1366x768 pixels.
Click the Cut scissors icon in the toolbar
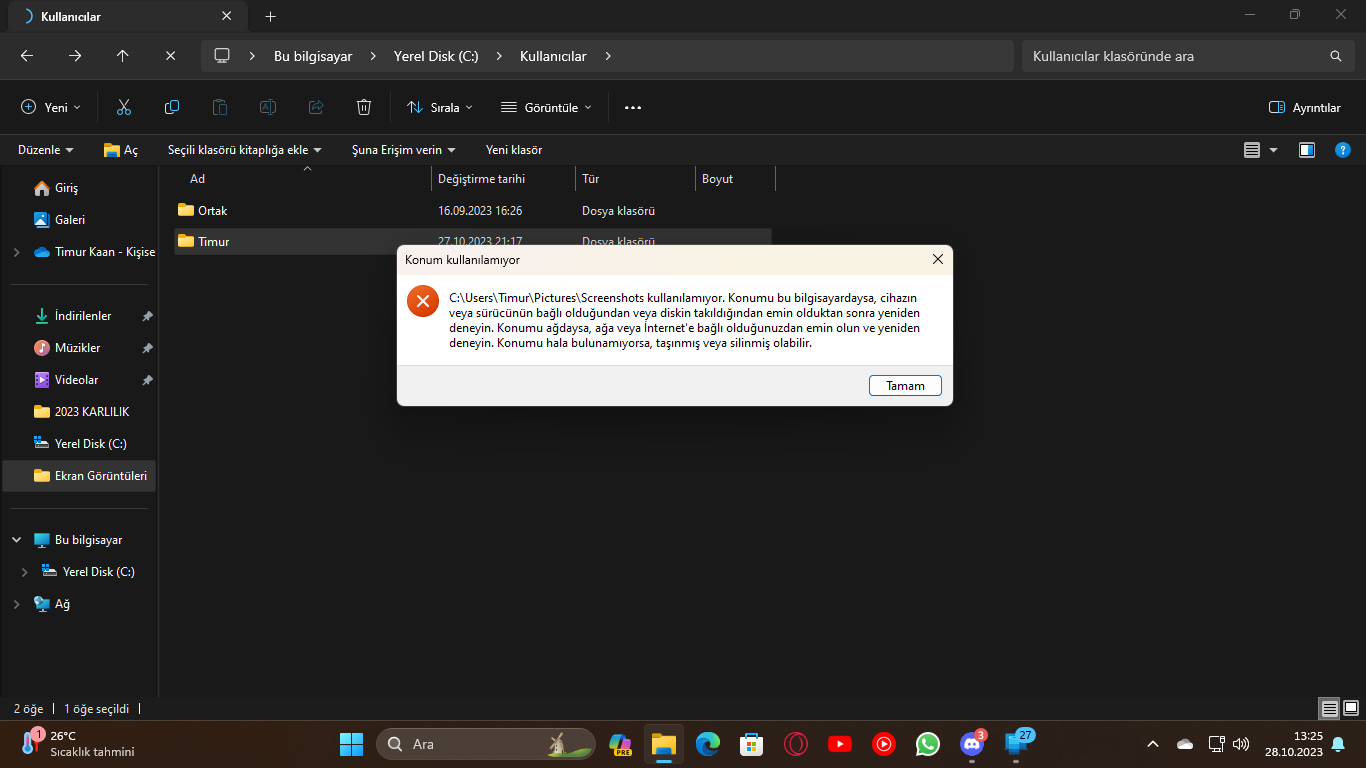(124, 107)
